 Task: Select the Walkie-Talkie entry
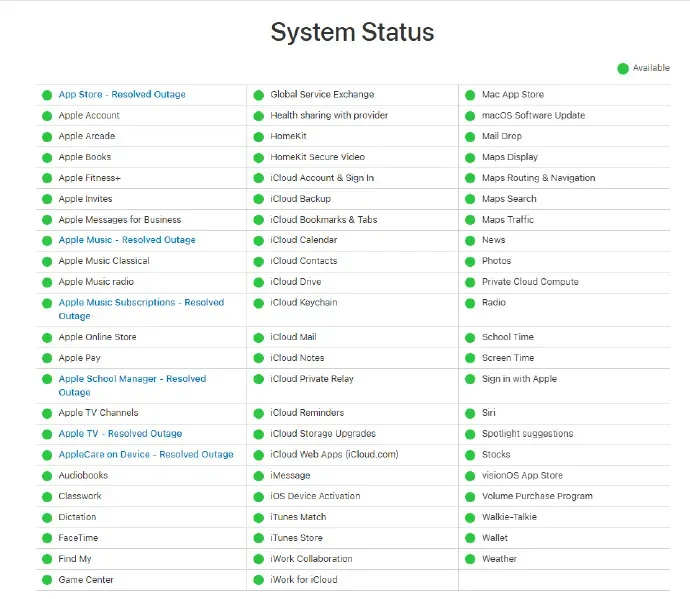[x=509, y=517]
